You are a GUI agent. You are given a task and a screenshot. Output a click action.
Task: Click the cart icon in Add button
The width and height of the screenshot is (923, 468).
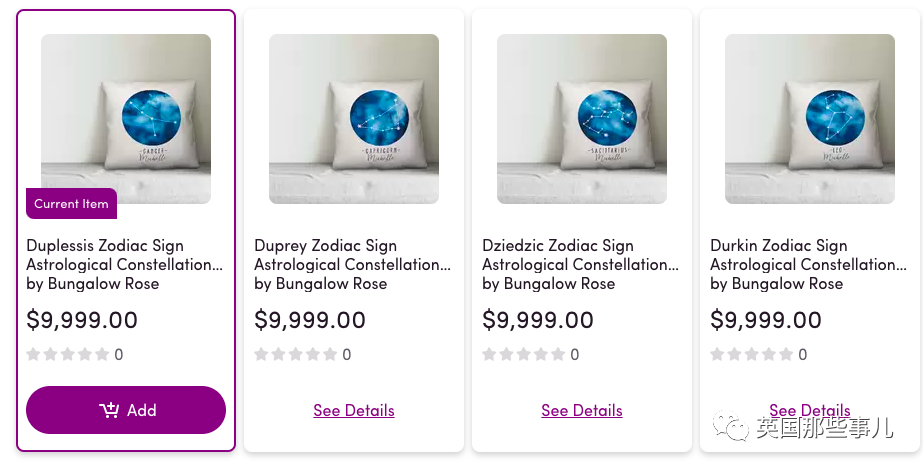[109, 410]
